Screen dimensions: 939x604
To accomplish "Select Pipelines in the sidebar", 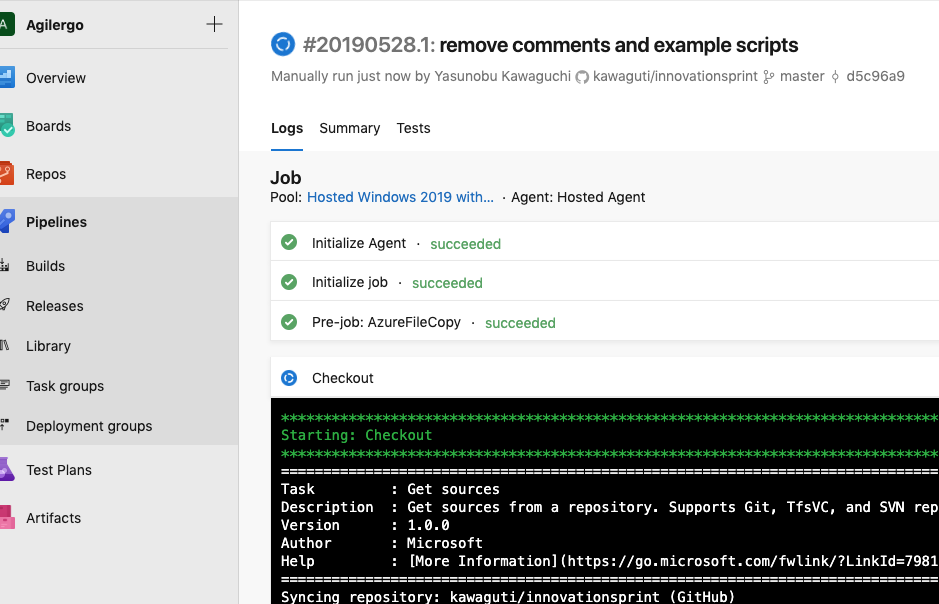I will (x=56, y=222).
